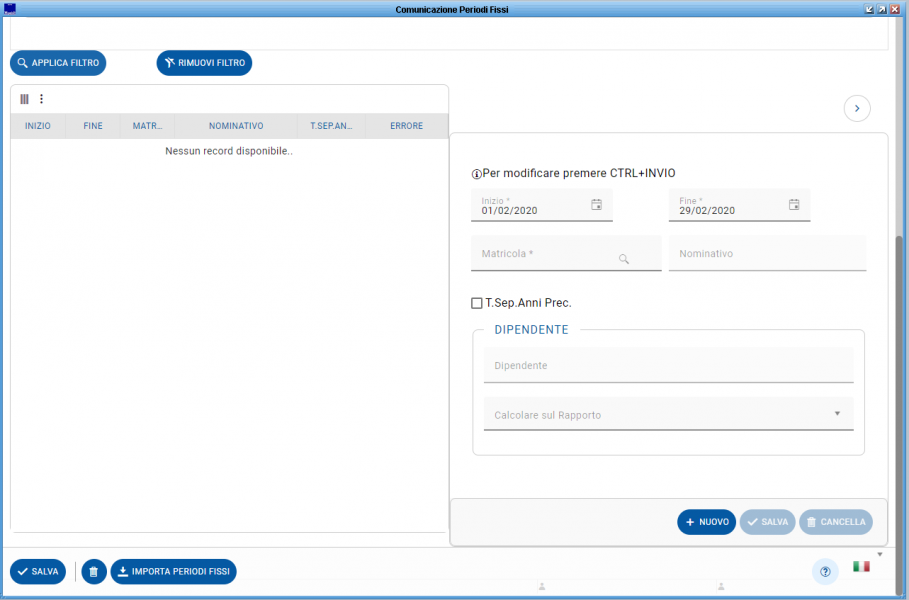Screen dimensions: 909x600
Task: Focus the Inizio date field
Action: pos(541,205)
